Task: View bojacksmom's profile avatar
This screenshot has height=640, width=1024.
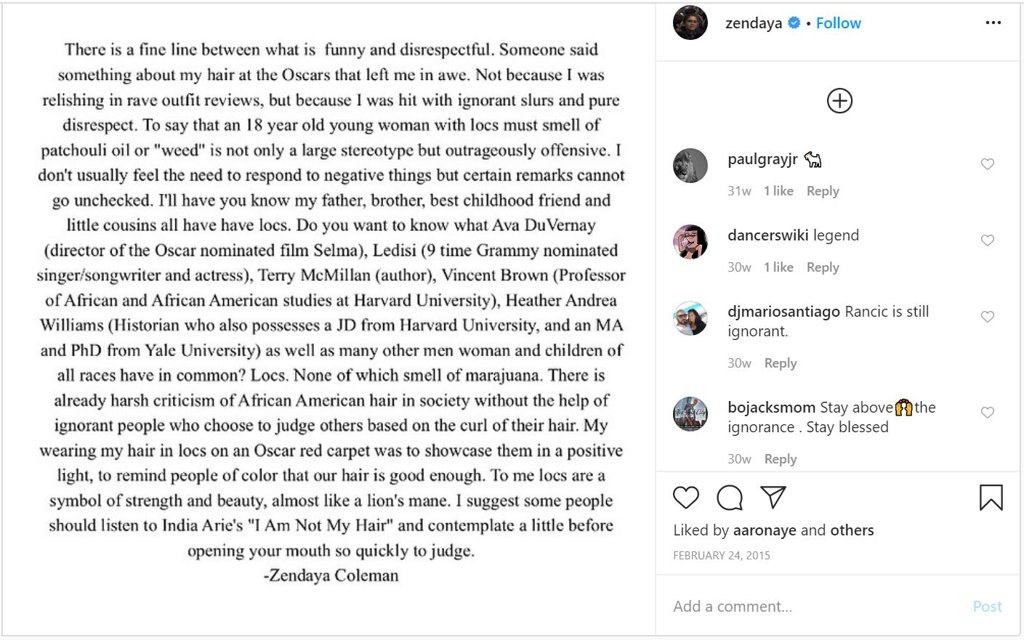Action: click(690, 414)
